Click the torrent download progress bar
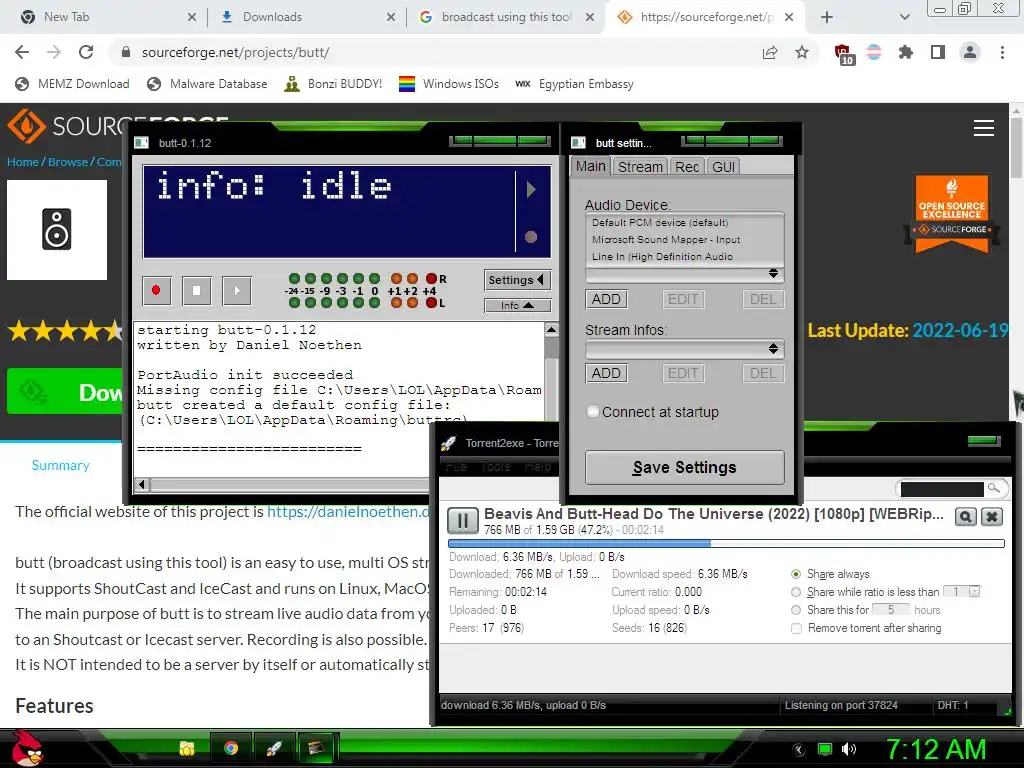The width and height of the screenshot is (1024, 768). click(726, 543)
